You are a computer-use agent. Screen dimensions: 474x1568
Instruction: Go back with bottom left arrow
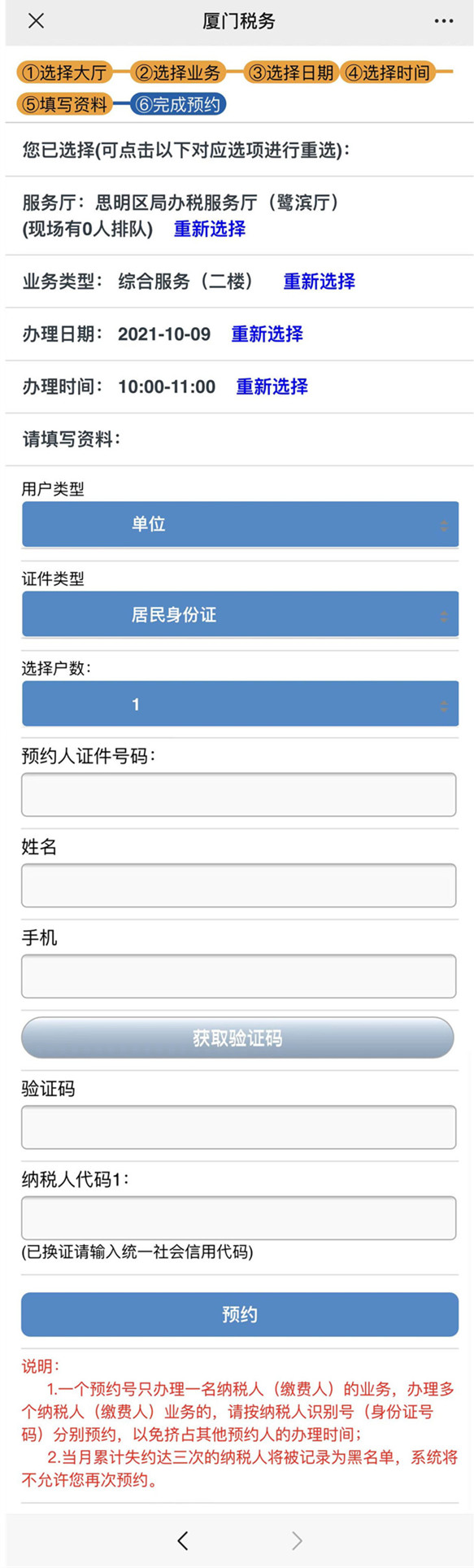click(183, 1540)
